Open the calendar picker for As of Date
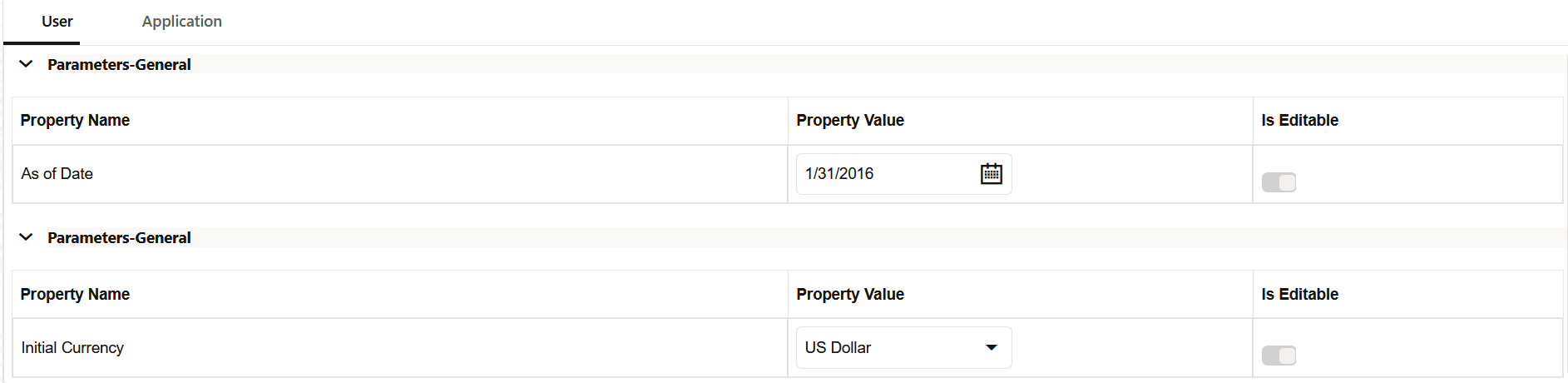The height and width of the screenshot is (383, 1568). tap(991, 174)
